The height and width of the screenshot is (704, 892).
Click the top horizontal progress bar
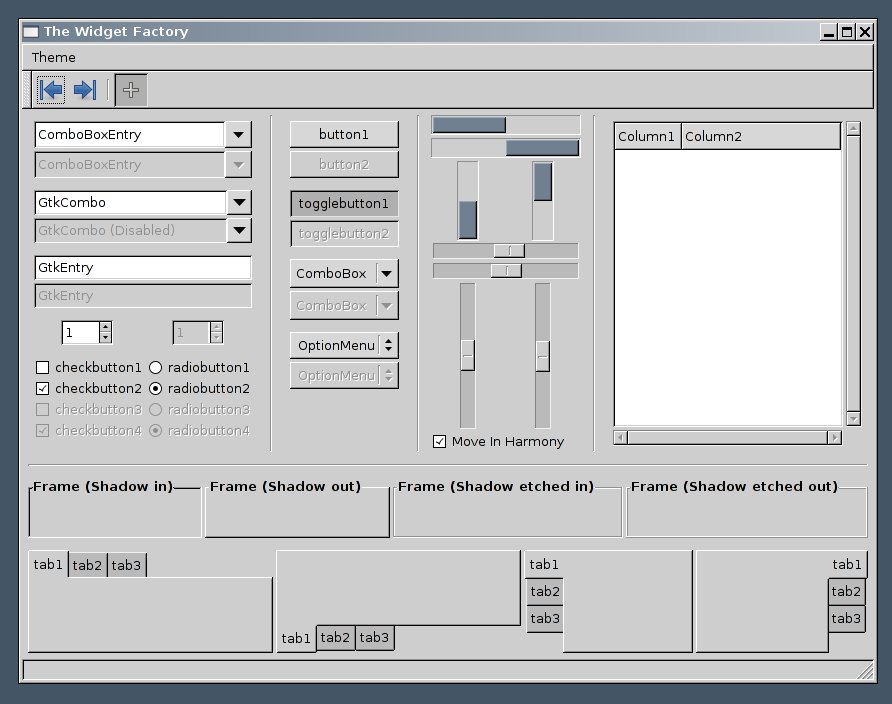506,125
